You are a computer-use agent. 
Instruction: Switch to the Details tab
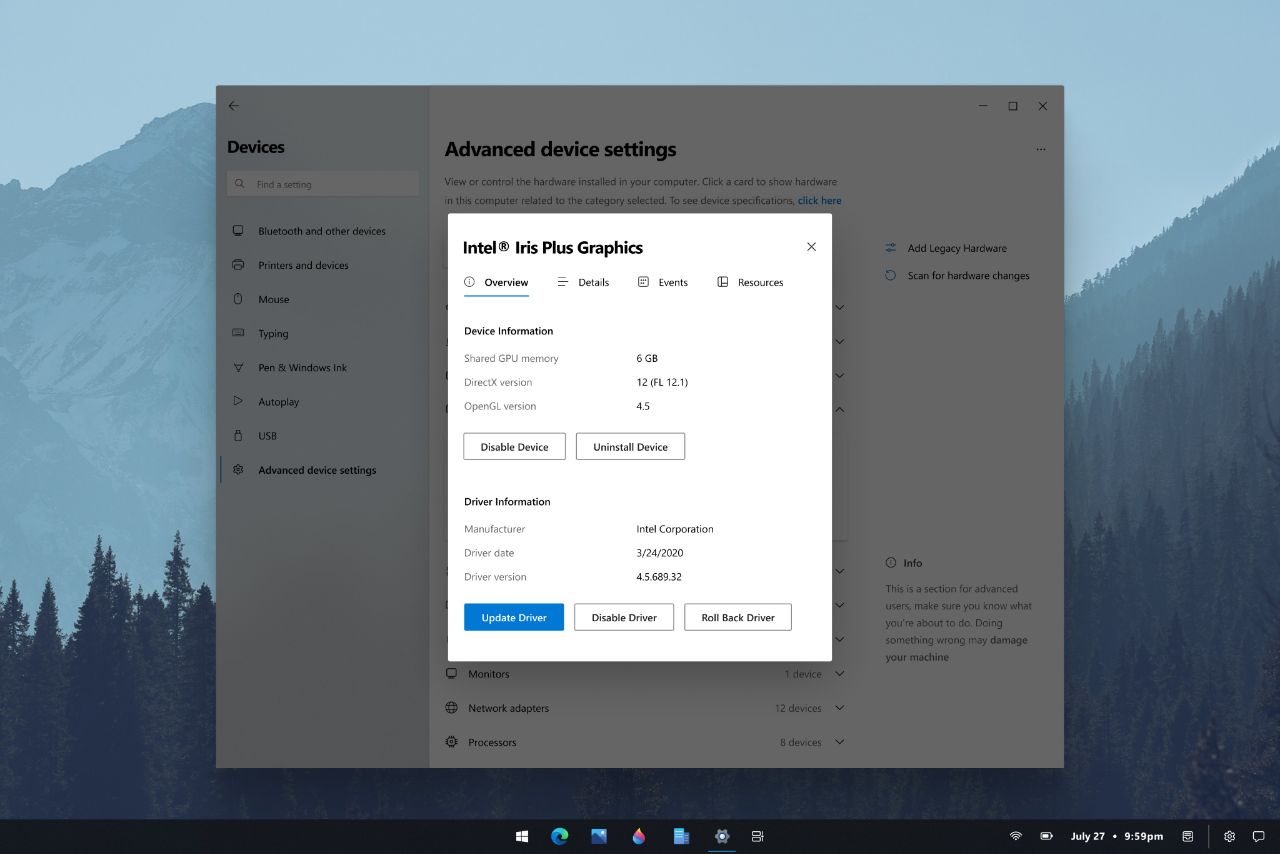[x=583, y=282]
